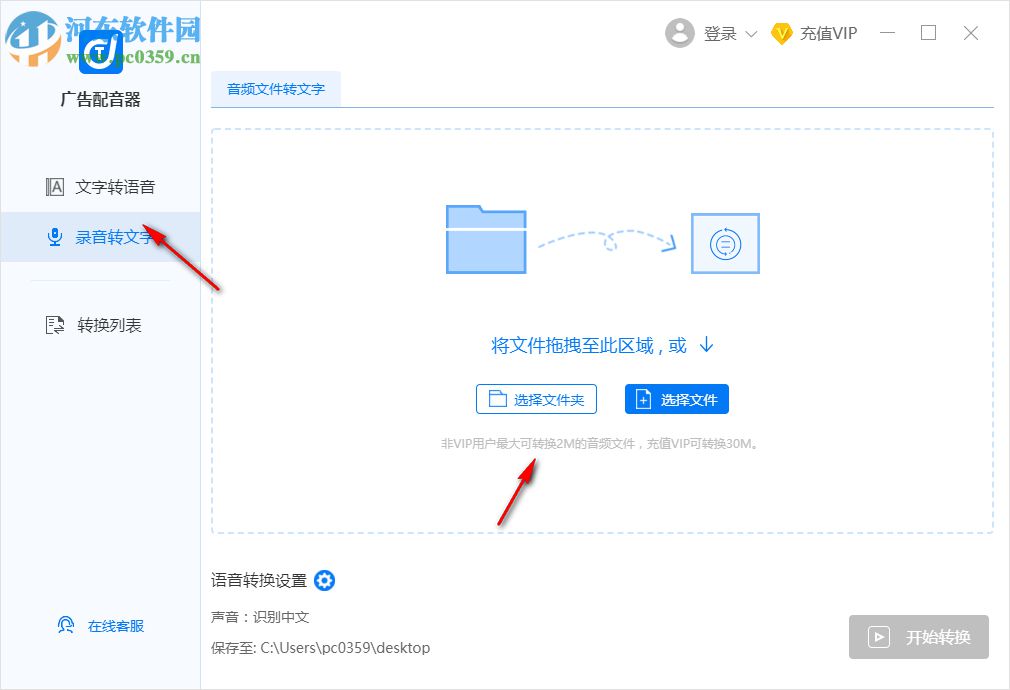The image size is (1010, 690).
Task: Click the audio-to-text circle illustration
Action: pyautogui.click(x=725, y=242)
